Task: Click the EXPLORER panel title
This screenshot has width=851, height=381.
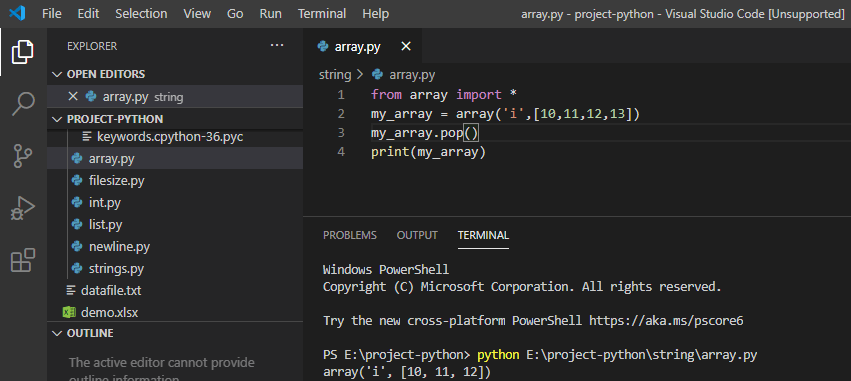Action: 92,46
